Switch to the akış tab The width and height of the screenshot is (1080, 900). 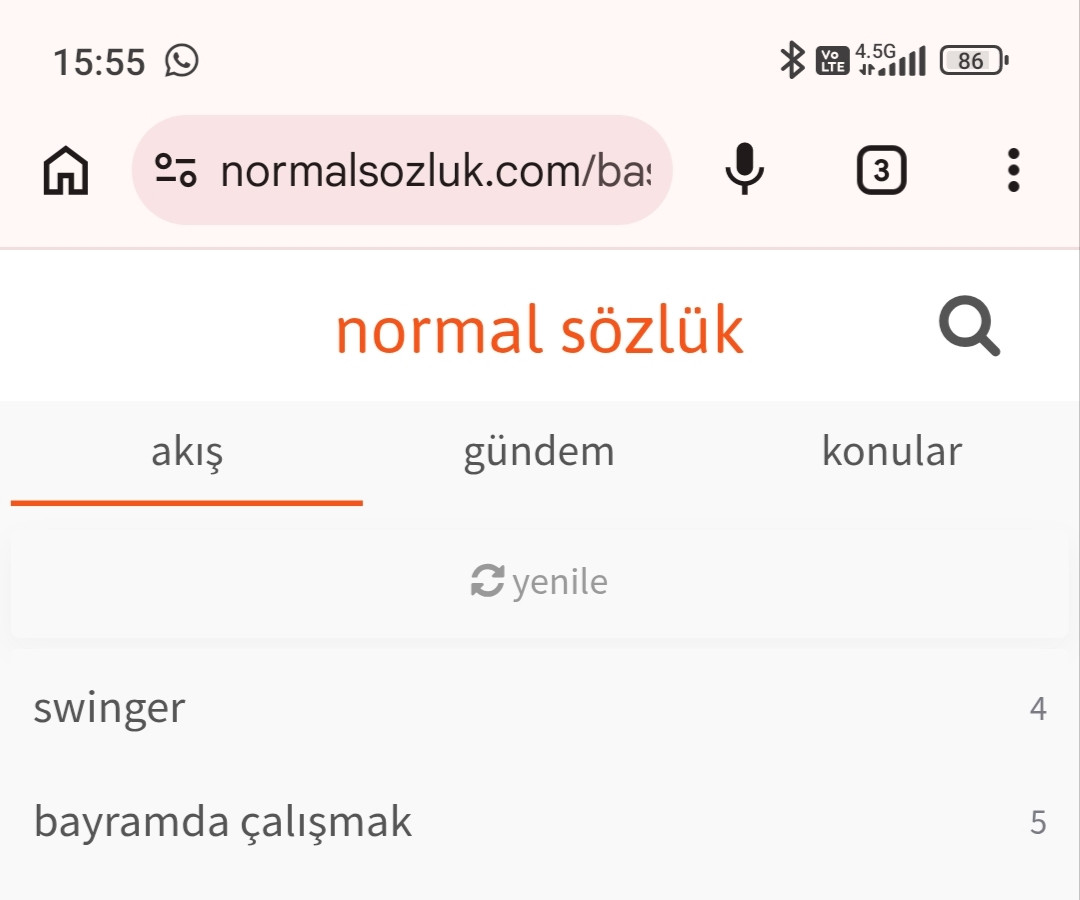coord(187,452)
